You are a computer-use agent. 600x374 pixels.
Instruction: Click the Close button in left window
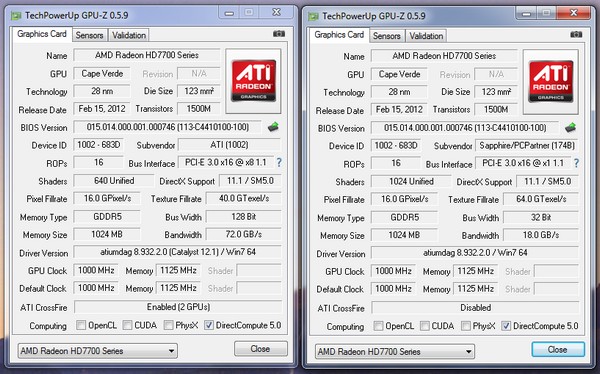point(261,349)
